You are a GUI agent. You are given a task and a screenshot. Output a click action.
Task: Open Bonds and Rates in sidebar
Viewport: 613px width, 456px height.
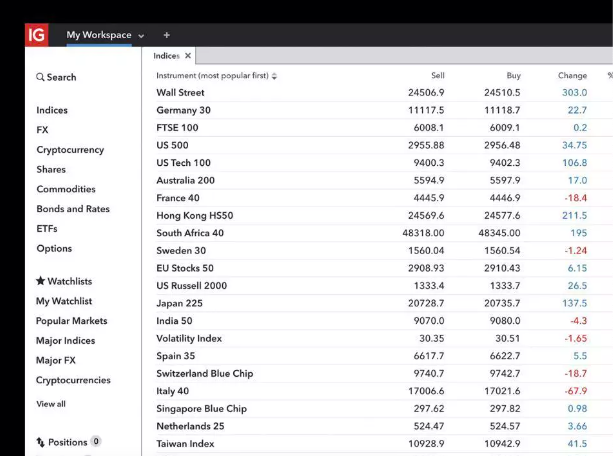pyautogui.click(x=73, y=209)
